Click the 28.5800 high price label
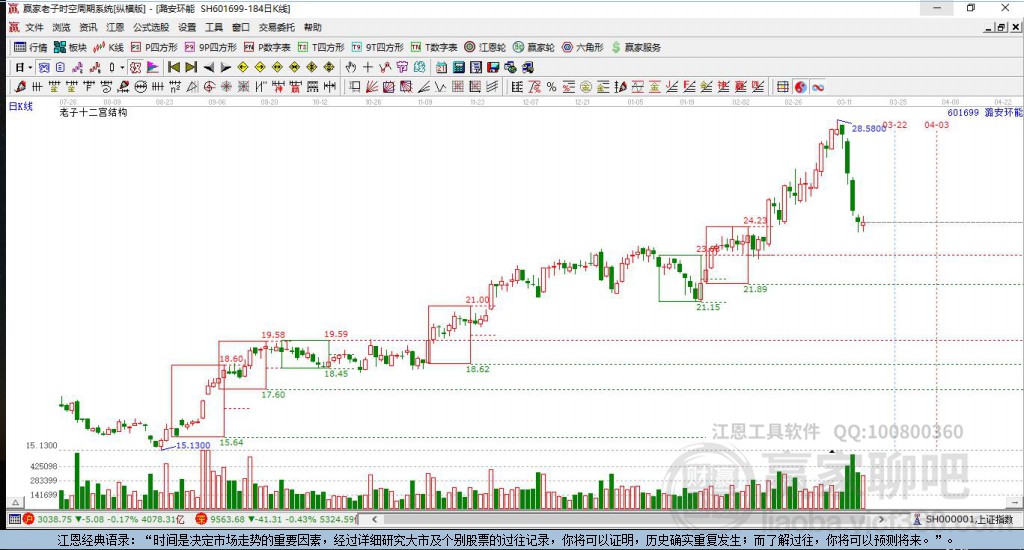This screenshot has height=550, width=1024. click(869, 129)
